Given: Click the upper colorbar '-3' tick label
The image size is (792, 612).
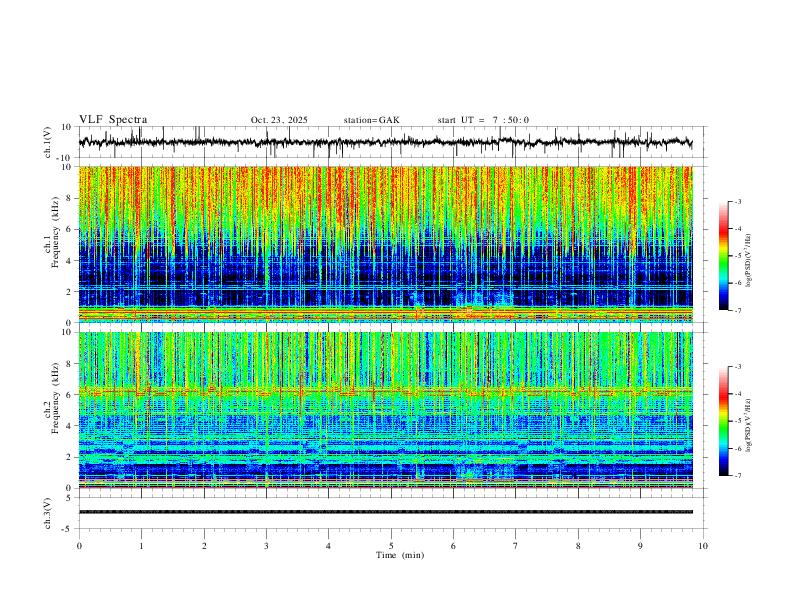Looking at the screenshot, I should click(737, 201).
